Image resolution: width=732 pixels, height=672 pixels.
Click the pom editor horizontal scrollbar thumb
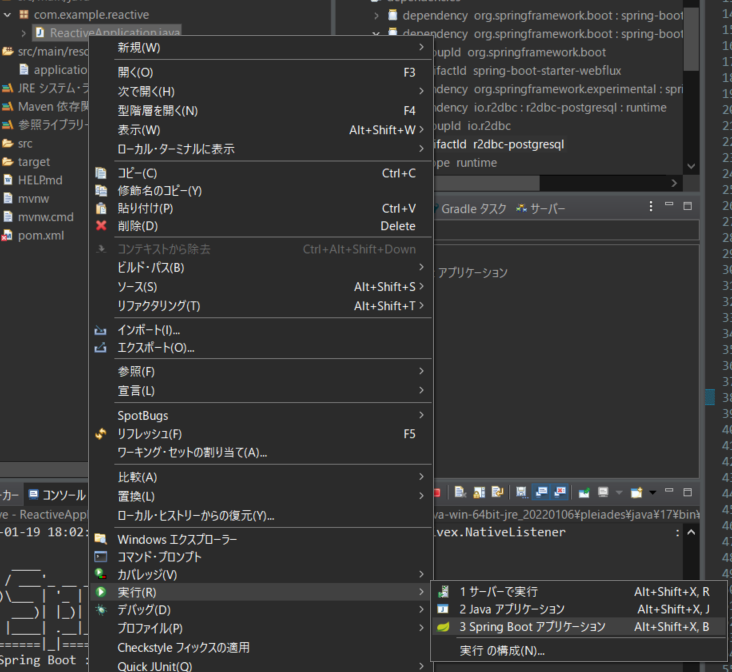point(486,183)
